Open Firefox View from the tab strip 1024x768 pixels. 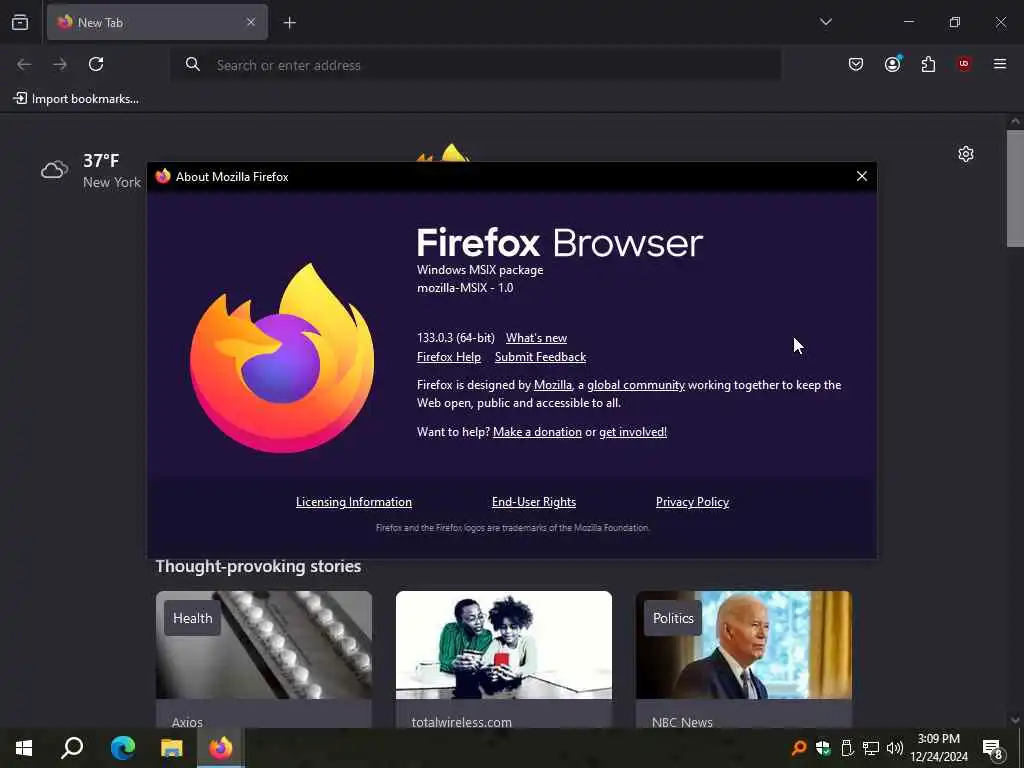click(x=20, y=22)
